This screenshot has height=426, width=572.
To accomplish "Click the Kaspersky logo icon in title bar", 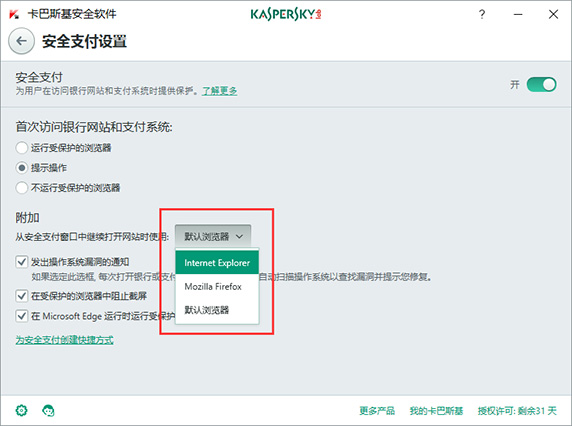I will tap(14, 14).
